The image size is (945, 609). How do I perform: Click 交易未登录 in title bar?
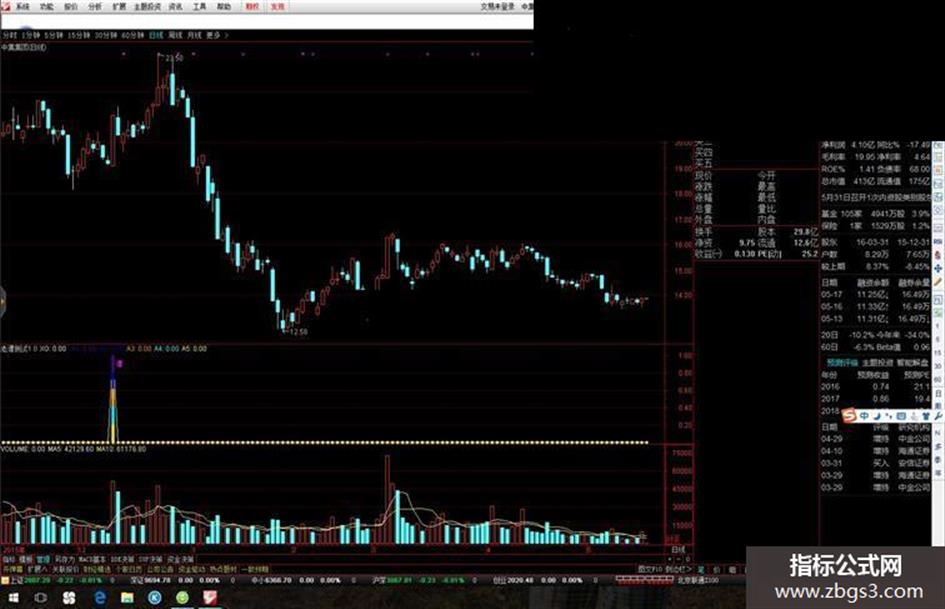click(498, 7)
